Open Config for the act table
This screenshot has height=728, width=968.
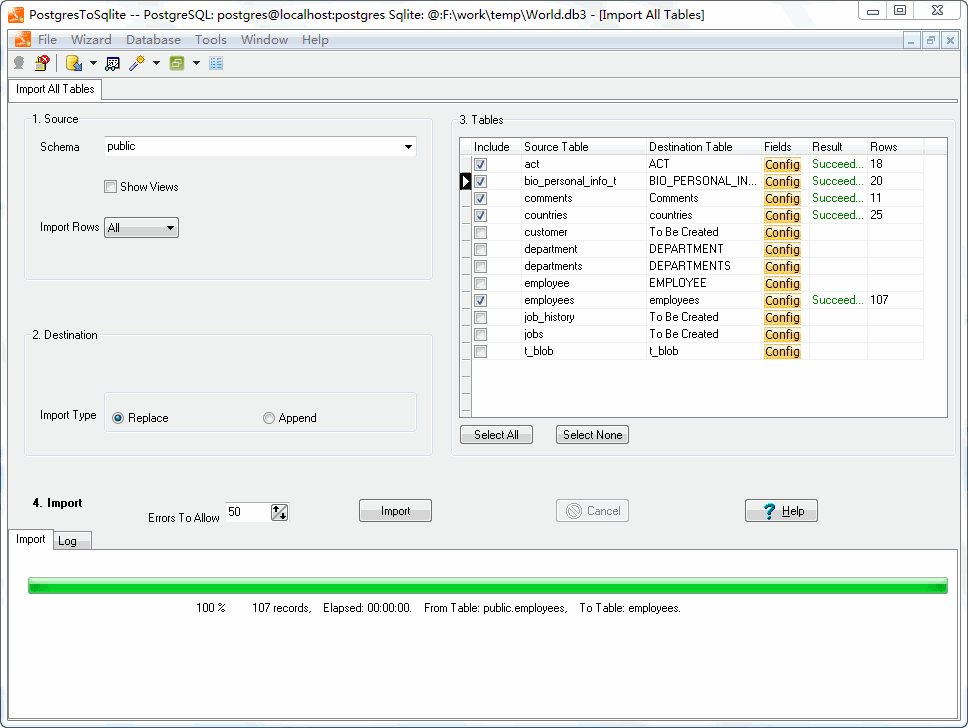click(782, 164)
